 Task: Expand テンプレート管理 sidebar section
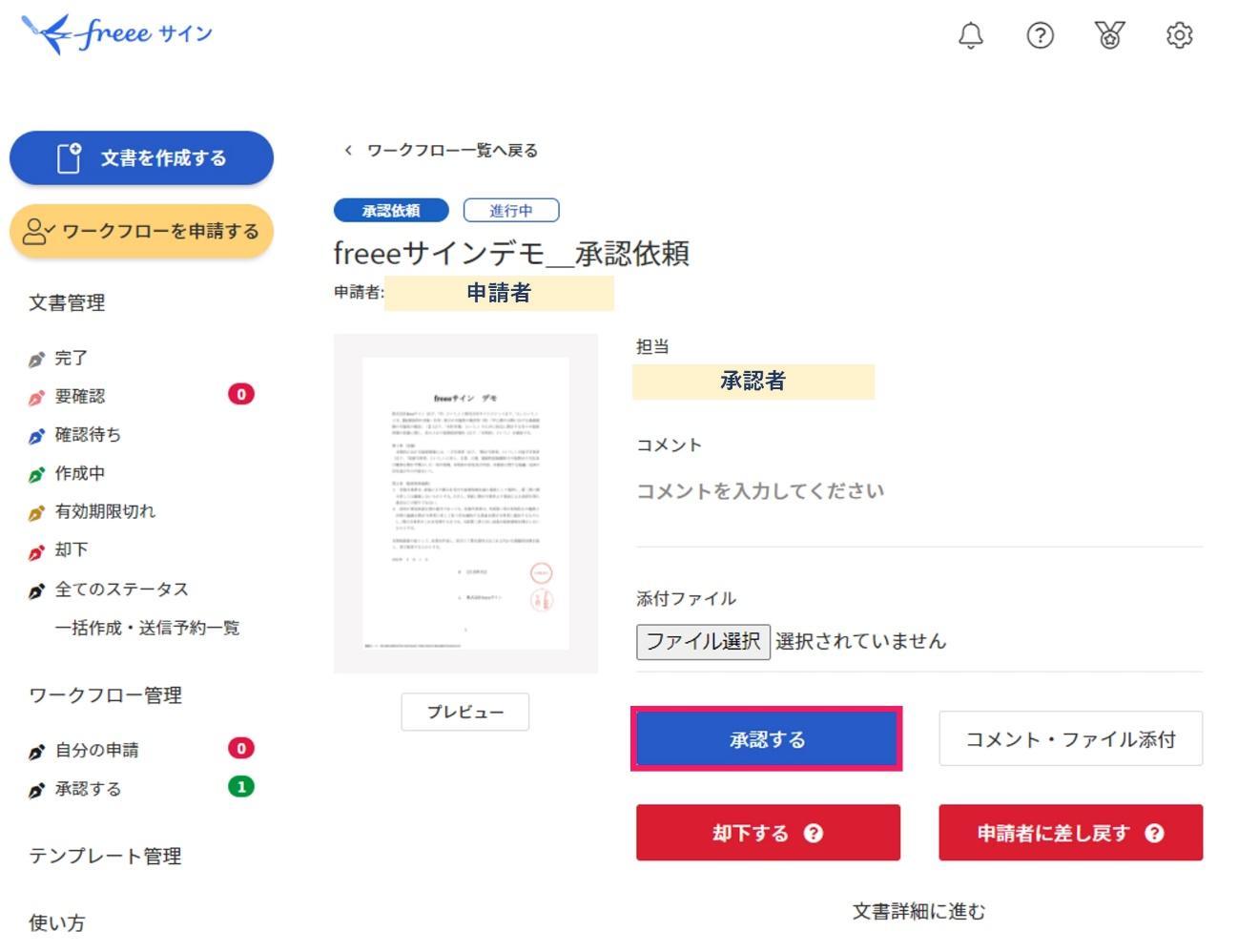[x=105, y=856]
